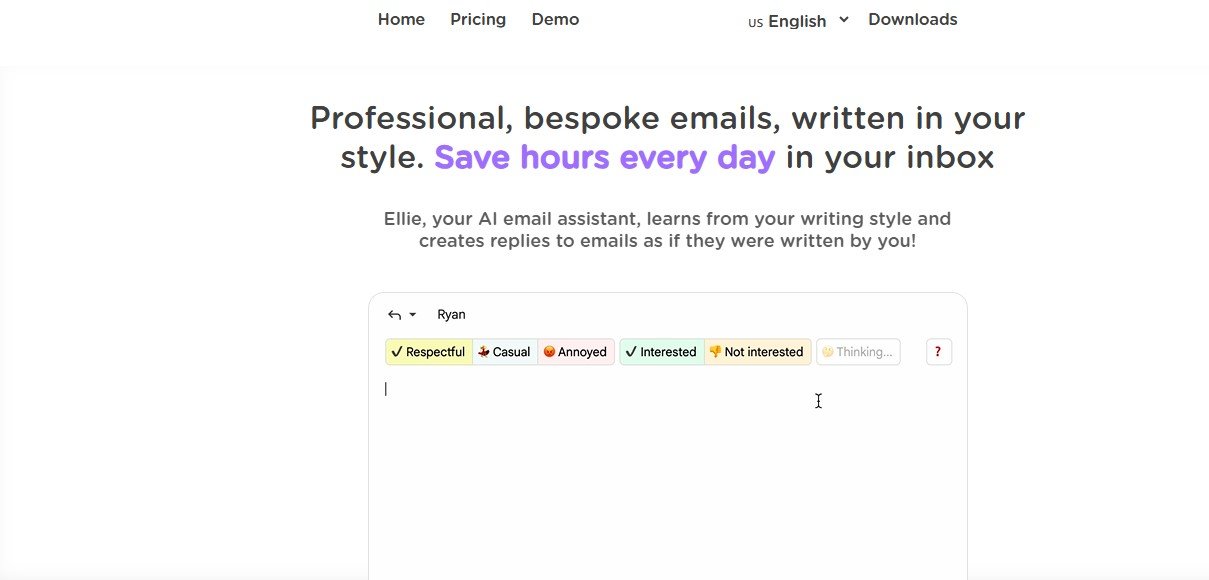Click the dancer emoji on Casual tone
This screenshot has width=1209, height=580.
point(484,352)
